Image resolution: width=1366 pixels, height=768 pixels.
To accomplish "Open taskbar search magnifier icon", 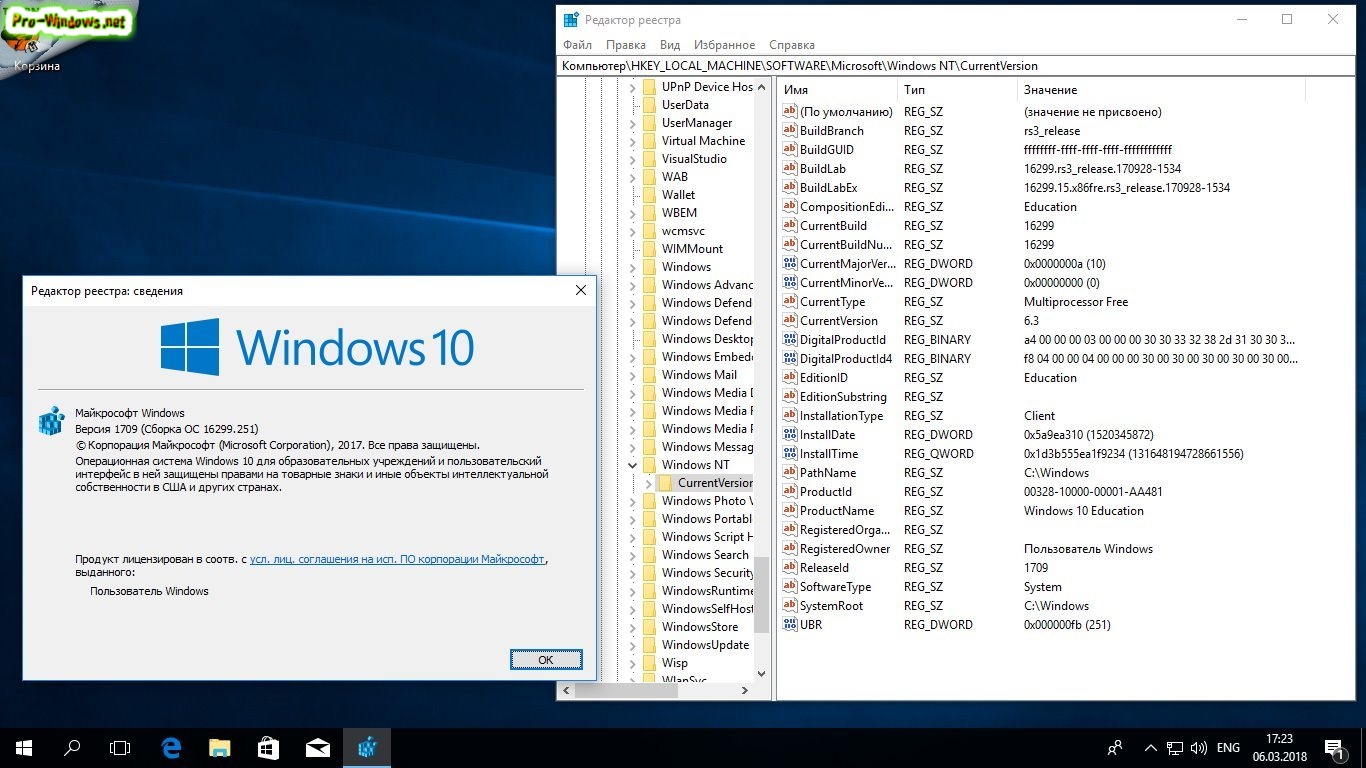I will (x=72, y=747).
